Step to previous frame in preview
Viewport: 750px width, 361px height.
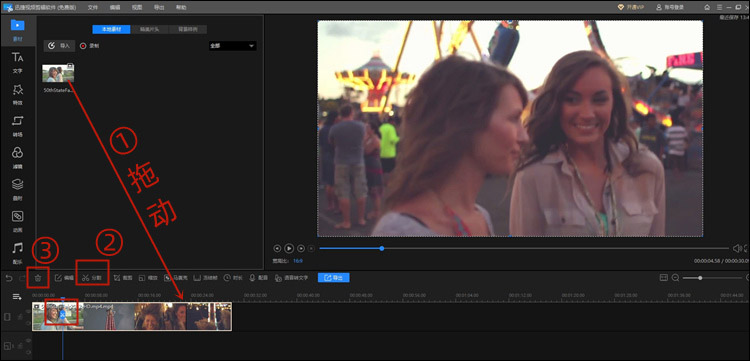(x=277, y=248)
